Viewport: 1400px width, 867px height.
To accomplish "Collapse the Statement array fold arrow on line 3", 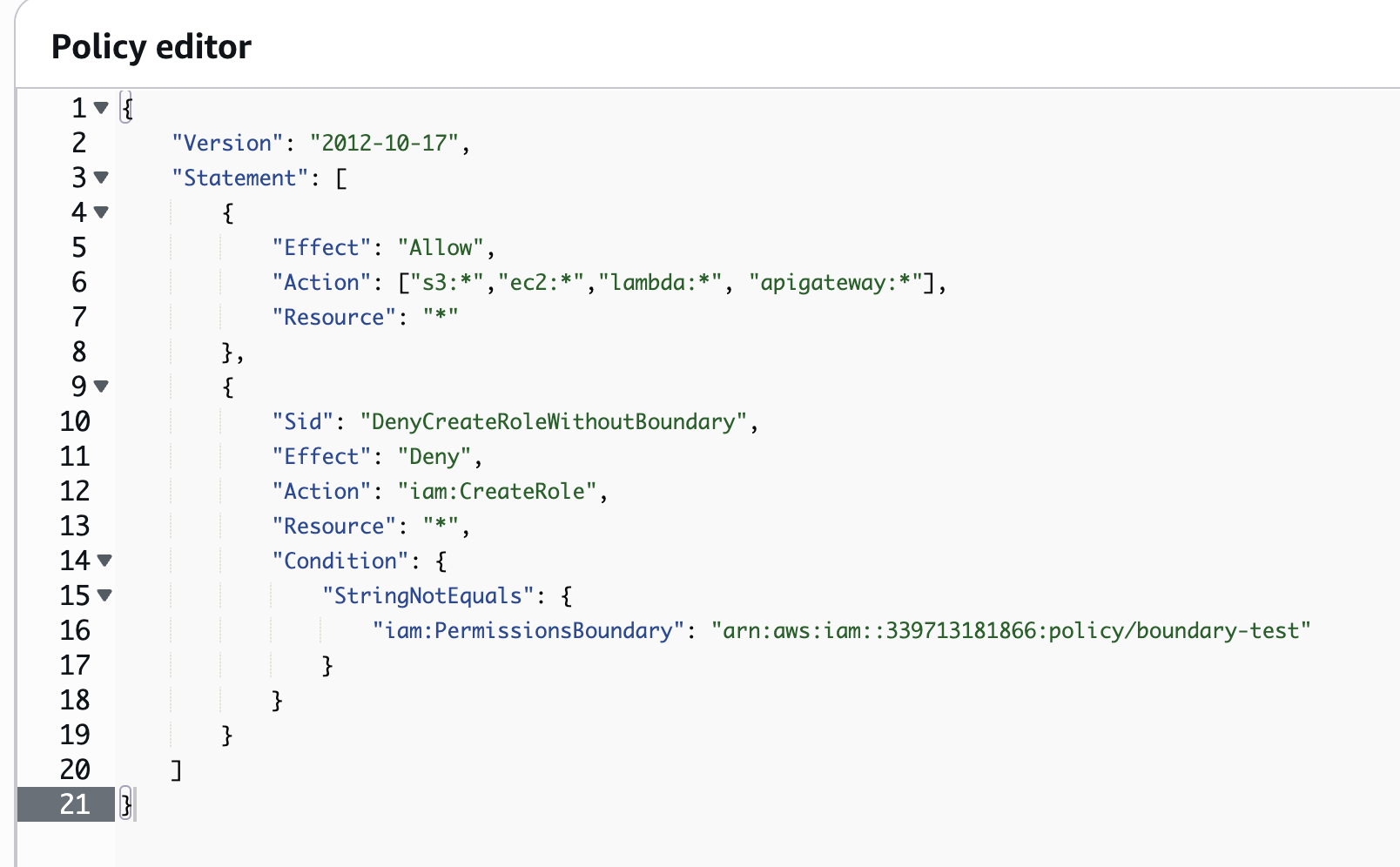I will [101, 178].
